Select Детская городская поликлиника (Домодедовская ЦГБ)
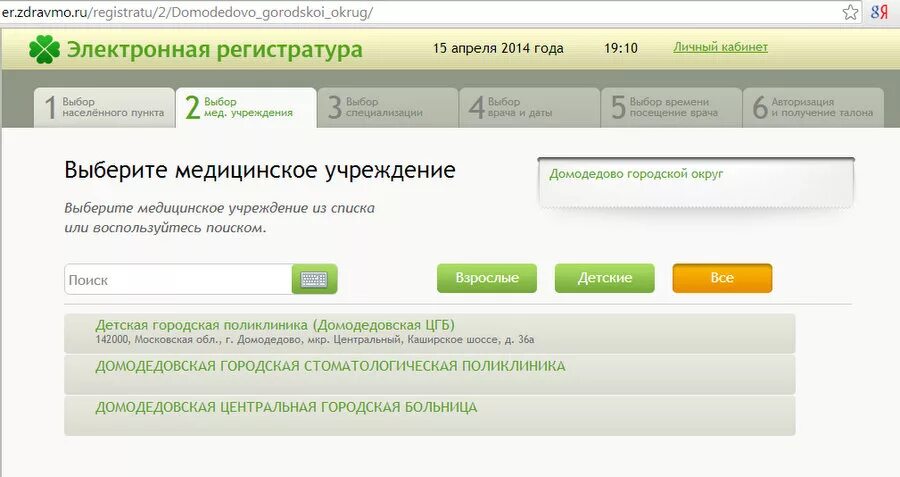900x477 pixels. pyautogui.click(x=429, y=333)
